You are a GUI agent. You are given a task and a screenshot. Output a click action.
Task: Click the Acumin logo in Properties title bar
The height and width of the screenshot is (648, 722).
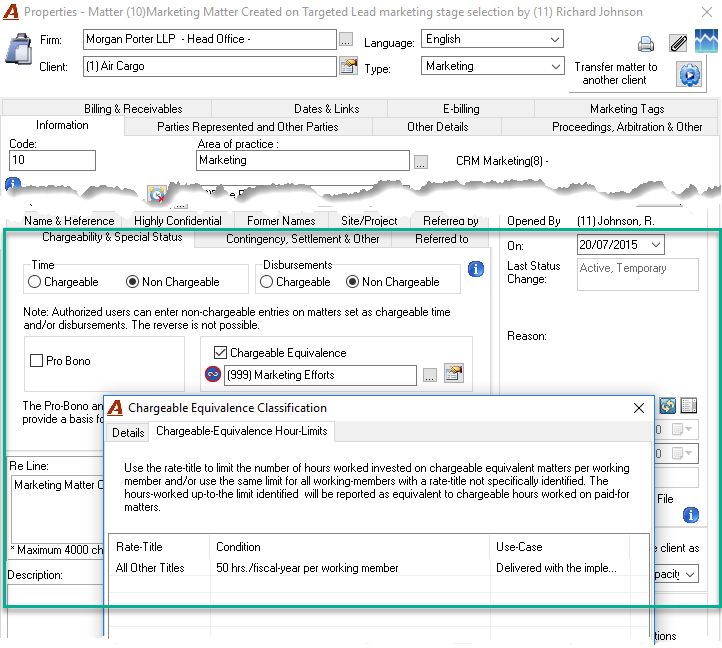click(11, 12)
